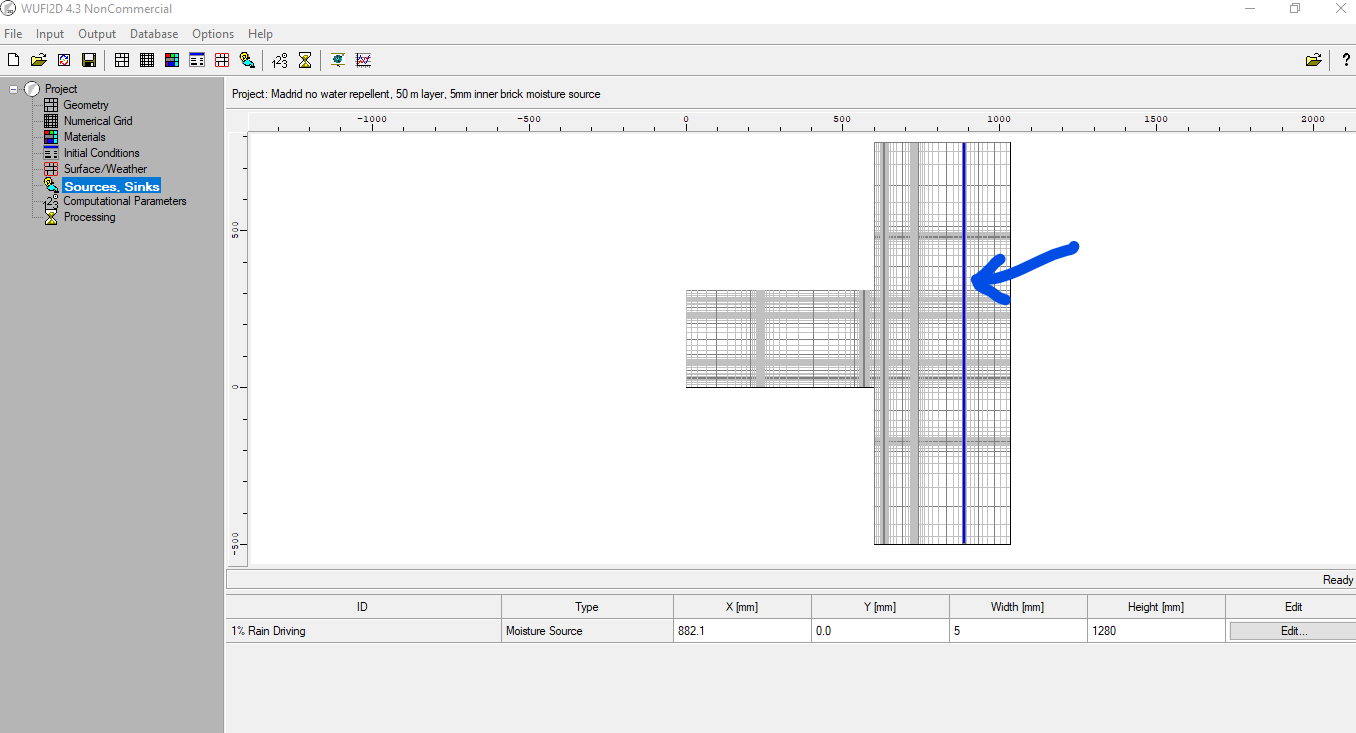Click the colored Materials toolbar icon
The height and width of the screenshot is (733, 1356).
(x=172, y=60)
